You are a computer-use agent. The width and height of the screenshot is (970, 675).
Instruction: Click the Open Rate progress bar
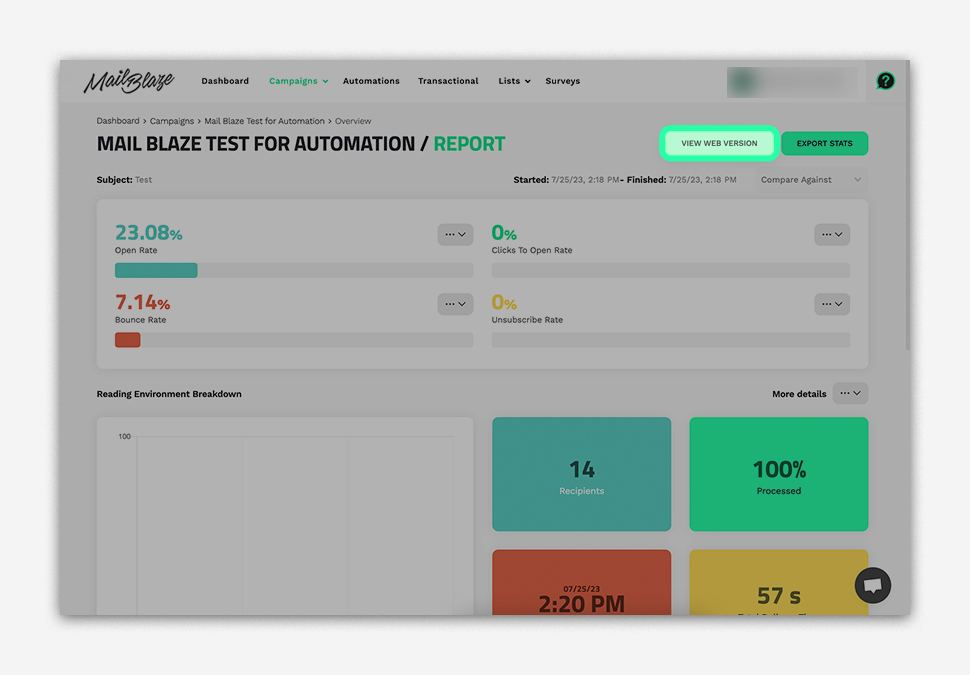[x=294, y=270]
